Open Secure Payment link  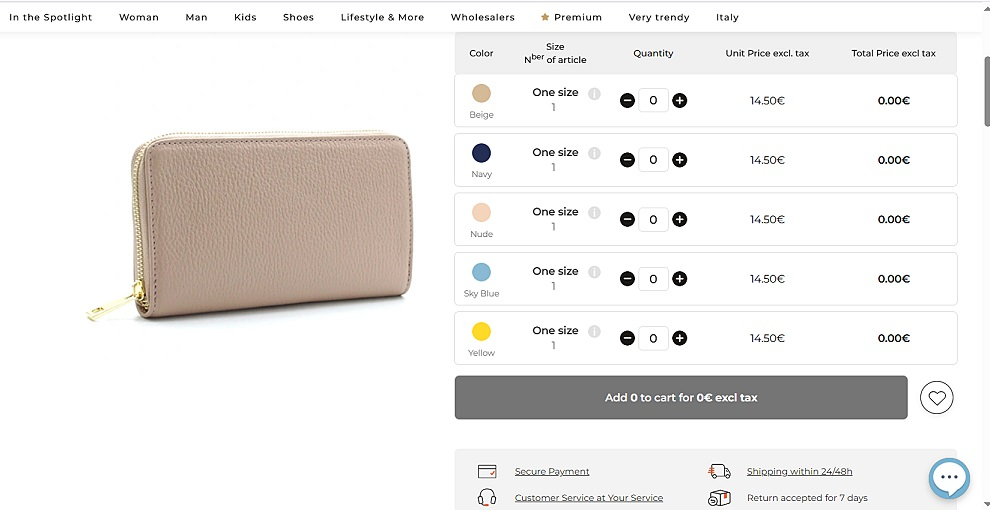[x=552, y=471]
